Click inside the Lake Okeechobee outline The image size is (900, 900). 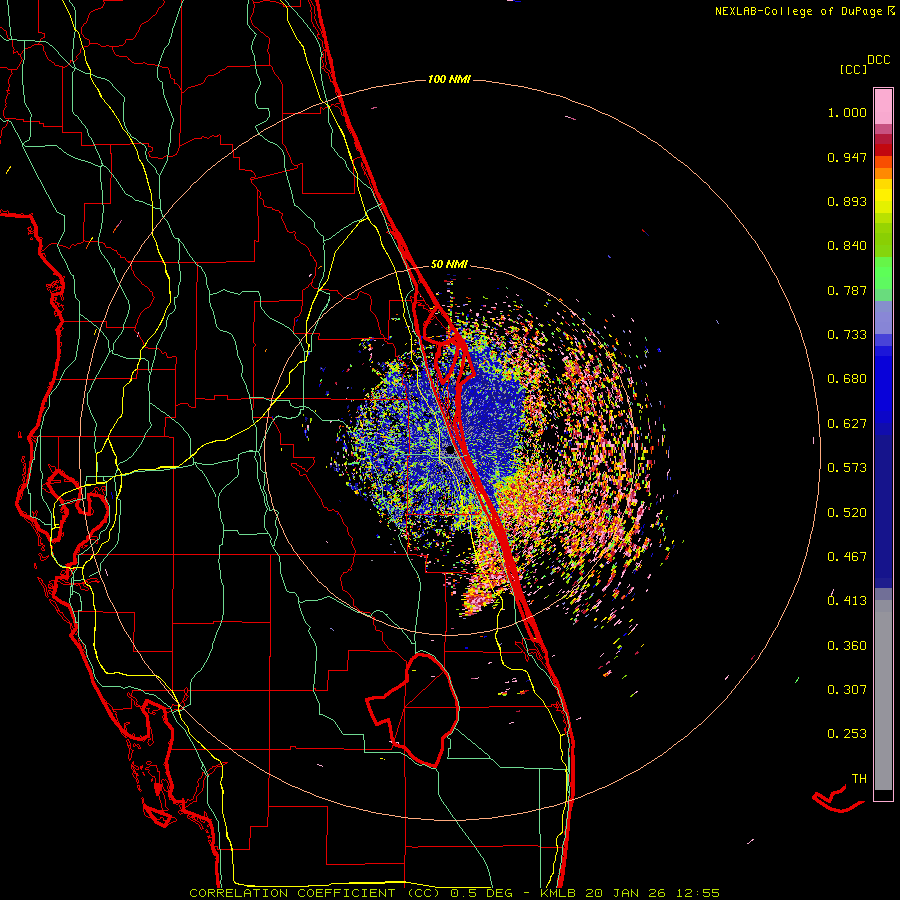tap(425, 709)
